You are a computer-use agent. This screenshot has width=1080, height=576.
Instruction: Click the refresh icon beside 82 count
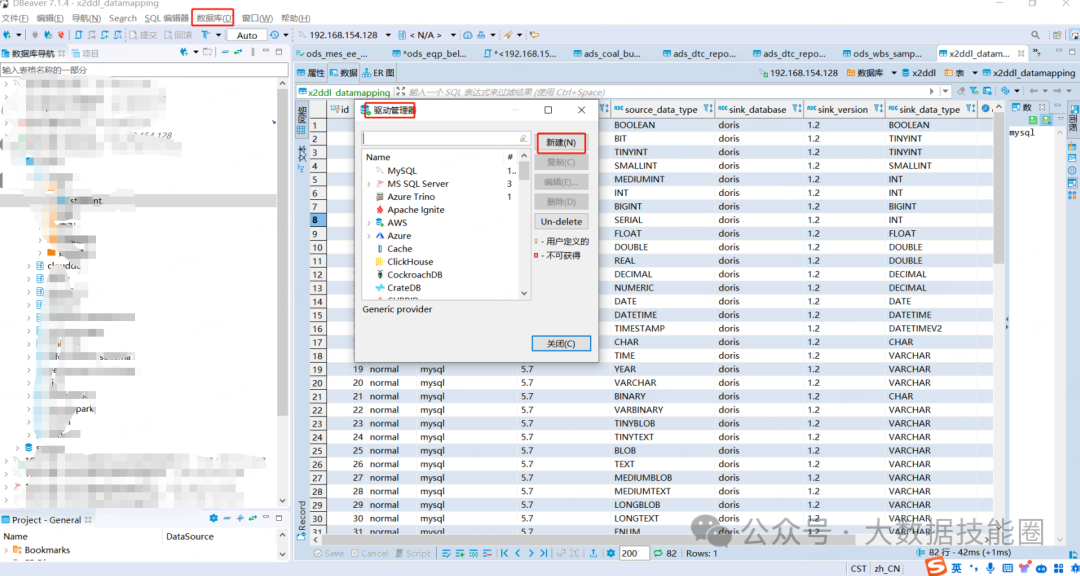pos(658,553)
